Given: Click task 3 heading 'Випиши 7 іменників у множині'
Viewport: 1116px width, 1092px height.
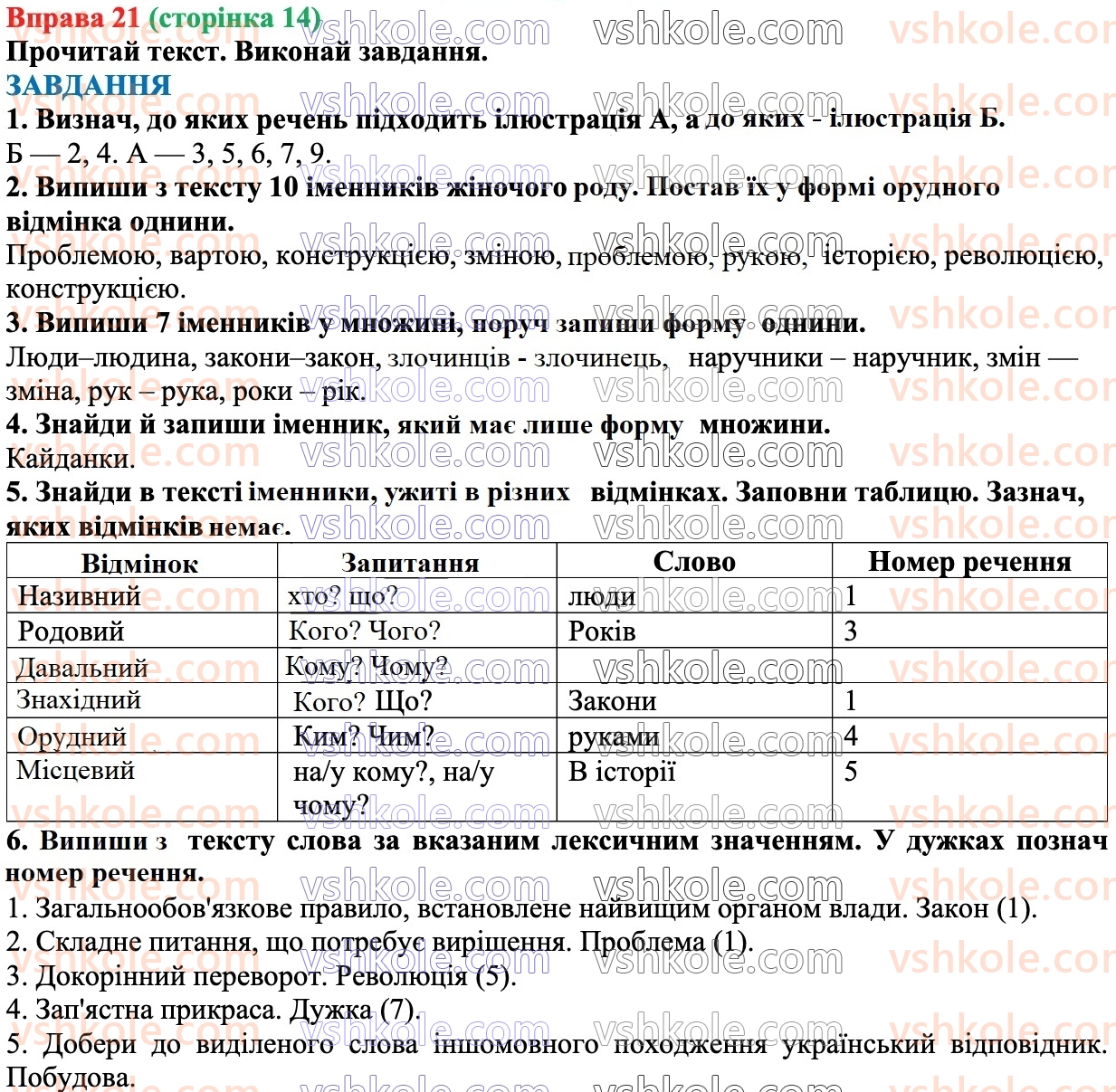Looking at the screenshot, I should point(250,323).
